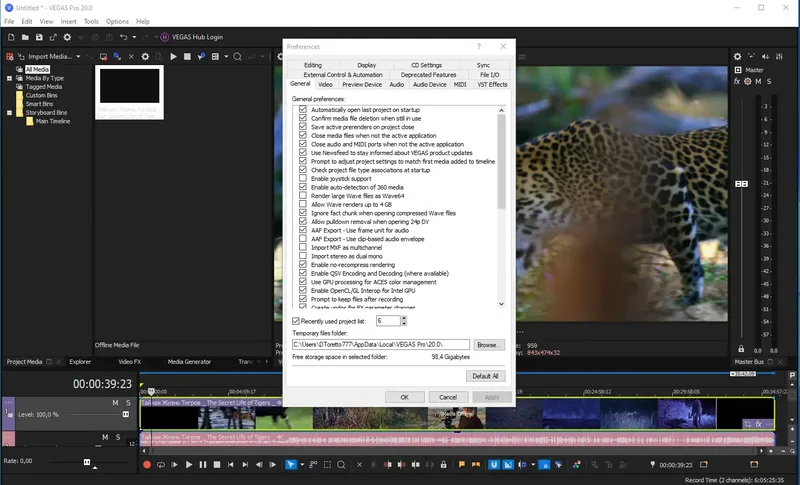The width and height of the screenshot is (800, 485).
Task: Click the New project icon in the main toolbar
Action: point(11,37)
